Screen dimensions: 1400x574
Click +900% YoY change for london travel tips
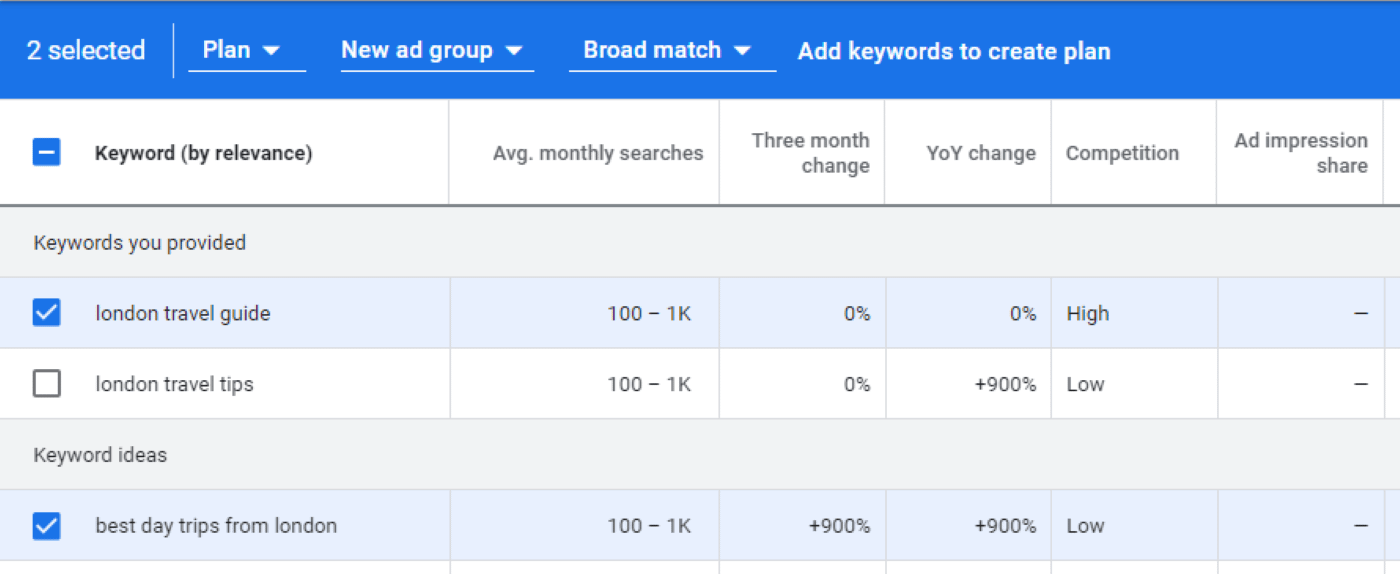click(x=1005, y=384)
